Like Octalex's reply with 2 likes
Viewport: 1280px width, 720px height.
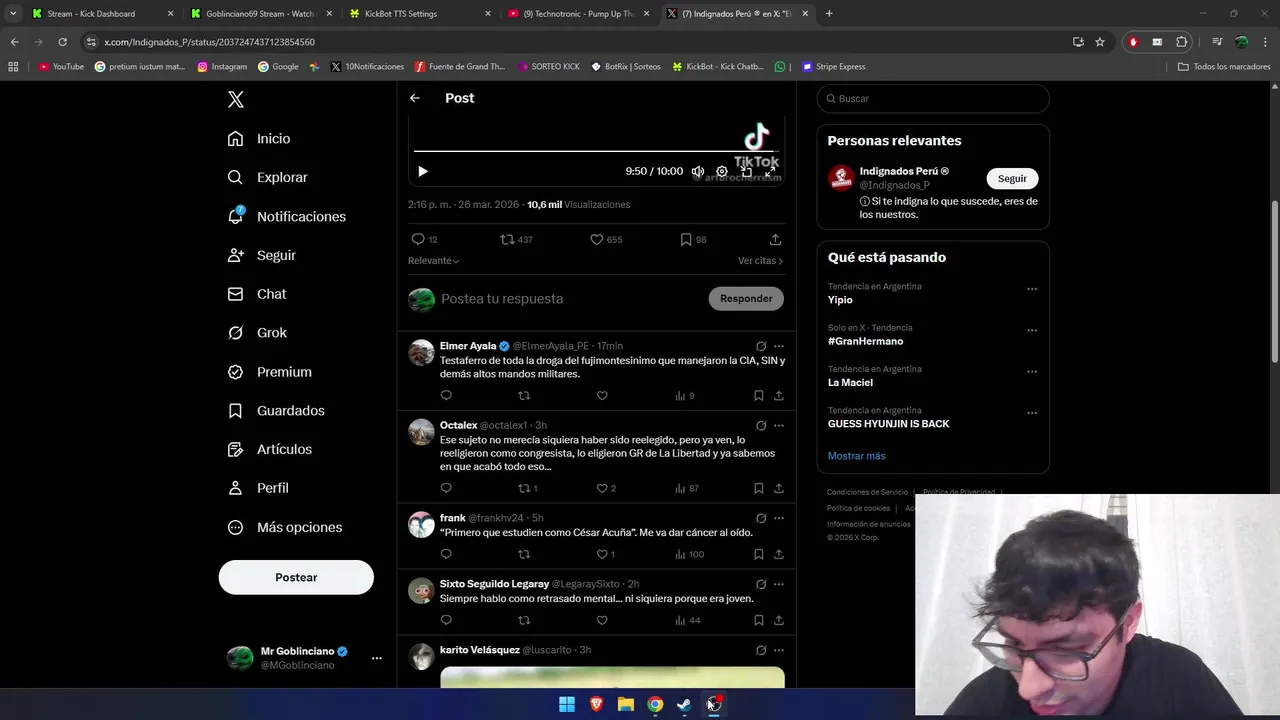(606, 488)
